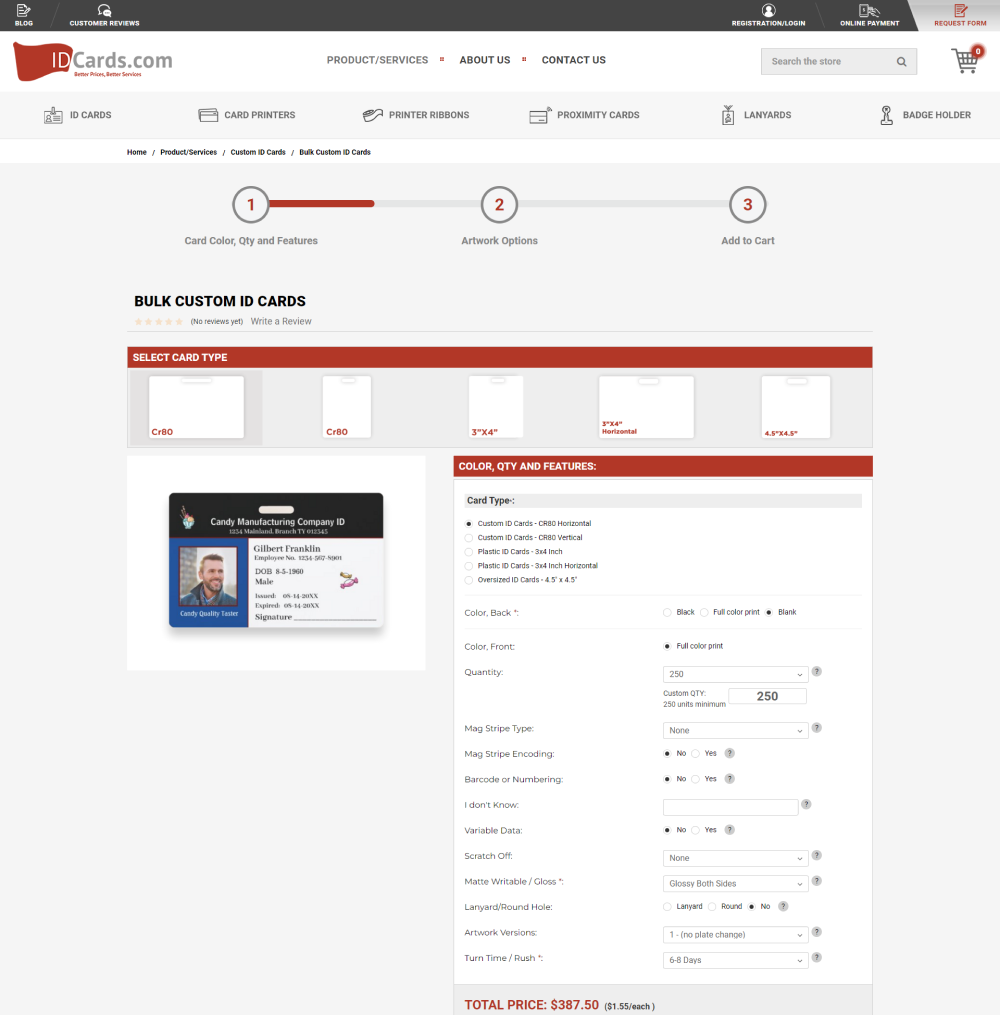Go to Custom ID Cards in the breadcrumb
1000x1015 pixels.
258,152
